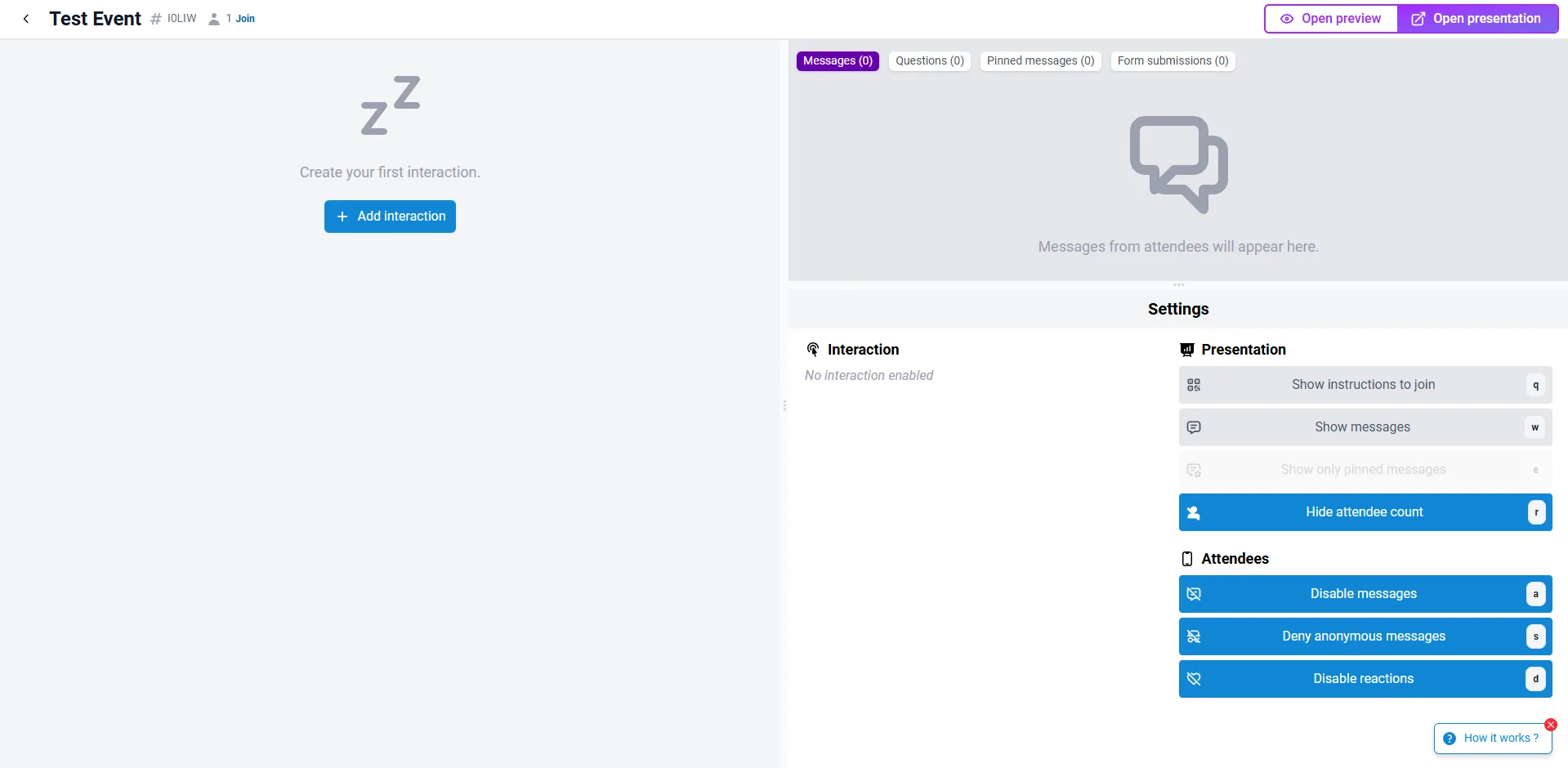Dismiss the How it works popup with the red X

pyautogui.click(x=1550, y=724)
